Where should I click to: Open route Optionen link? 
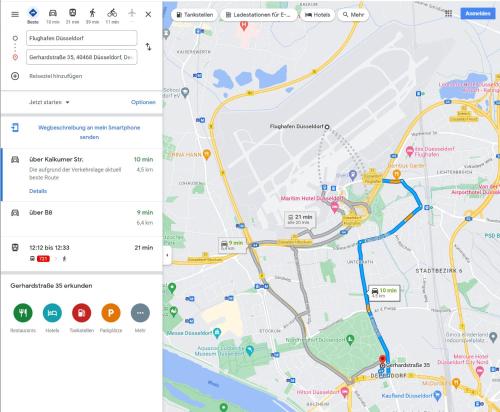point(143,102)
